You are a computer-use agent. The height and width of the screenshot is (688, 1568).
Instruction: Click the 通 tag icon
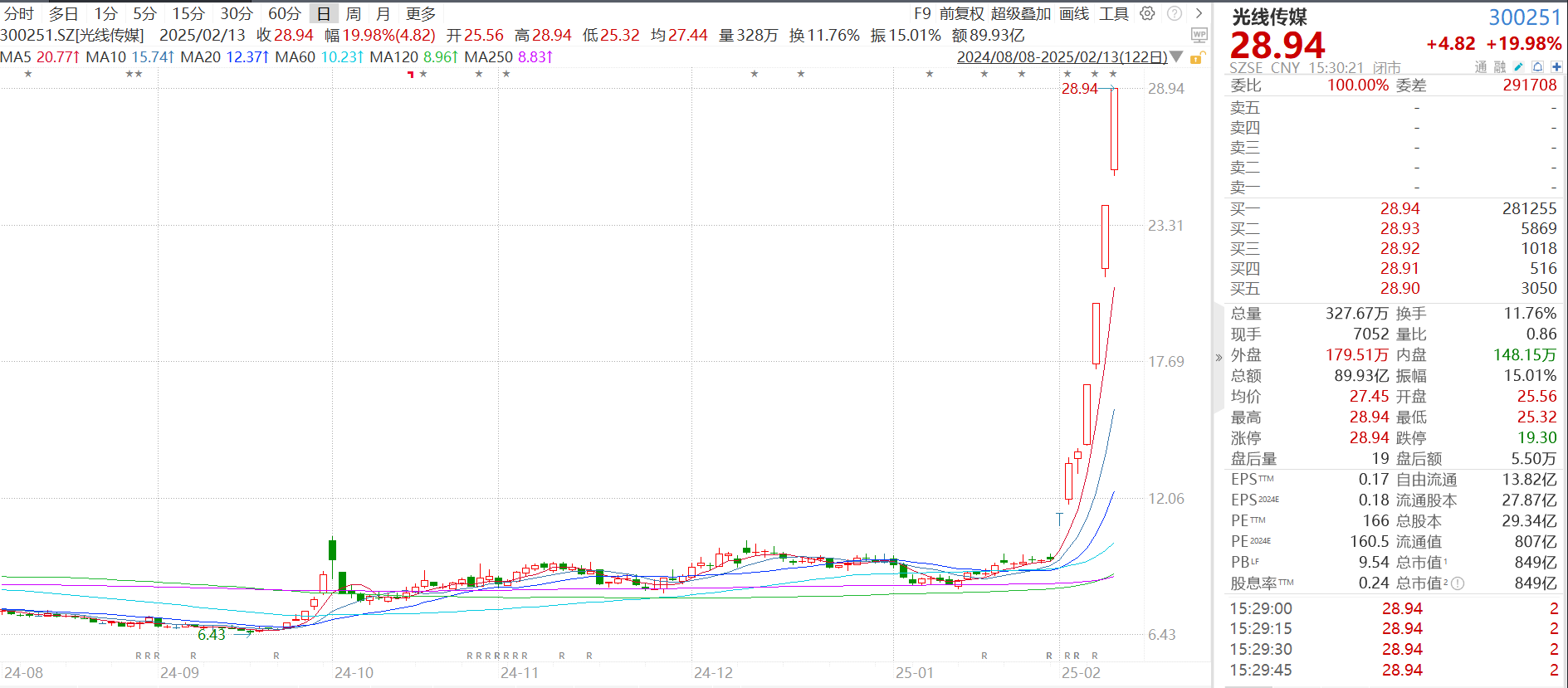coord(1481,67)
